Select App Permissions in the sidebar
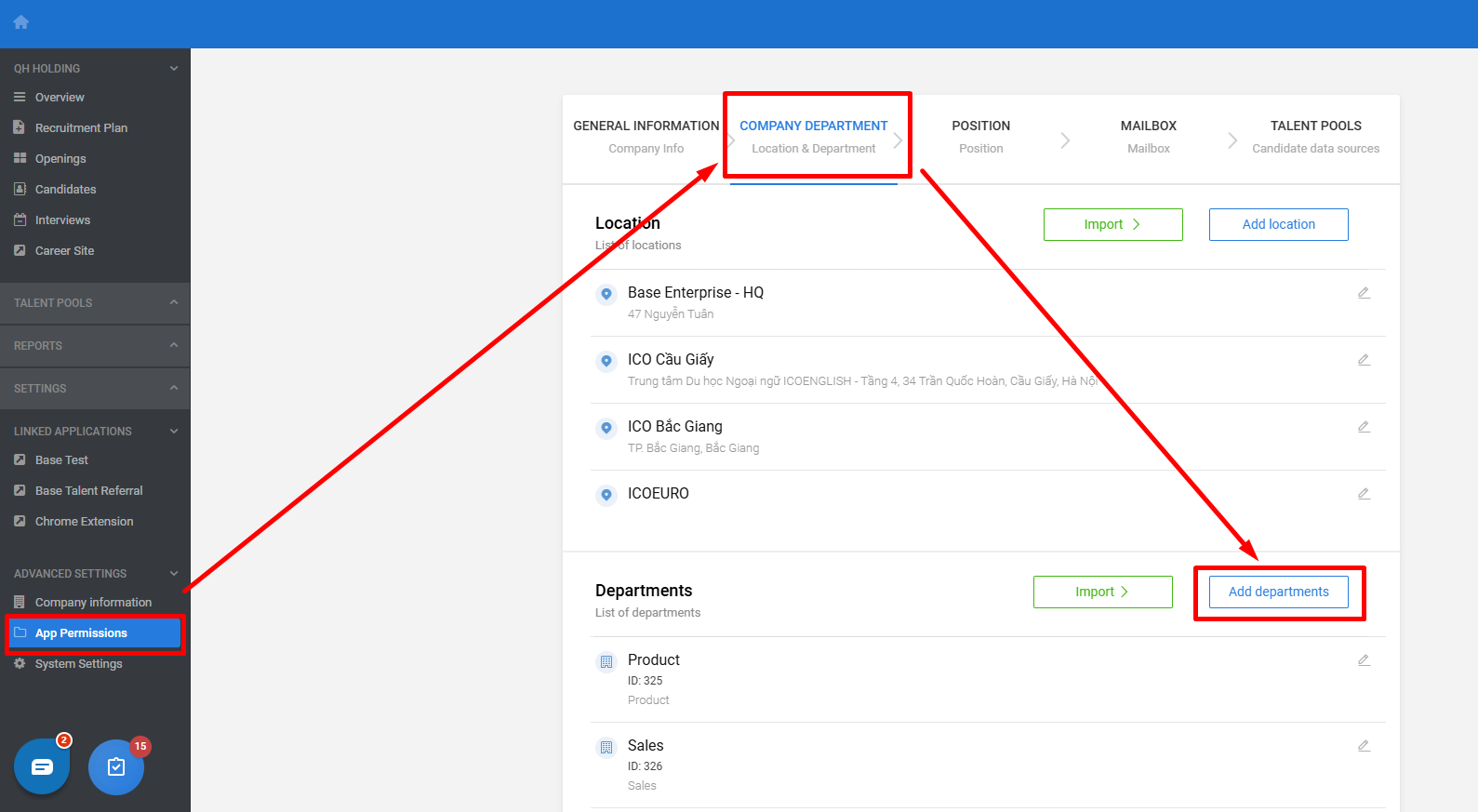 (95, 632)
